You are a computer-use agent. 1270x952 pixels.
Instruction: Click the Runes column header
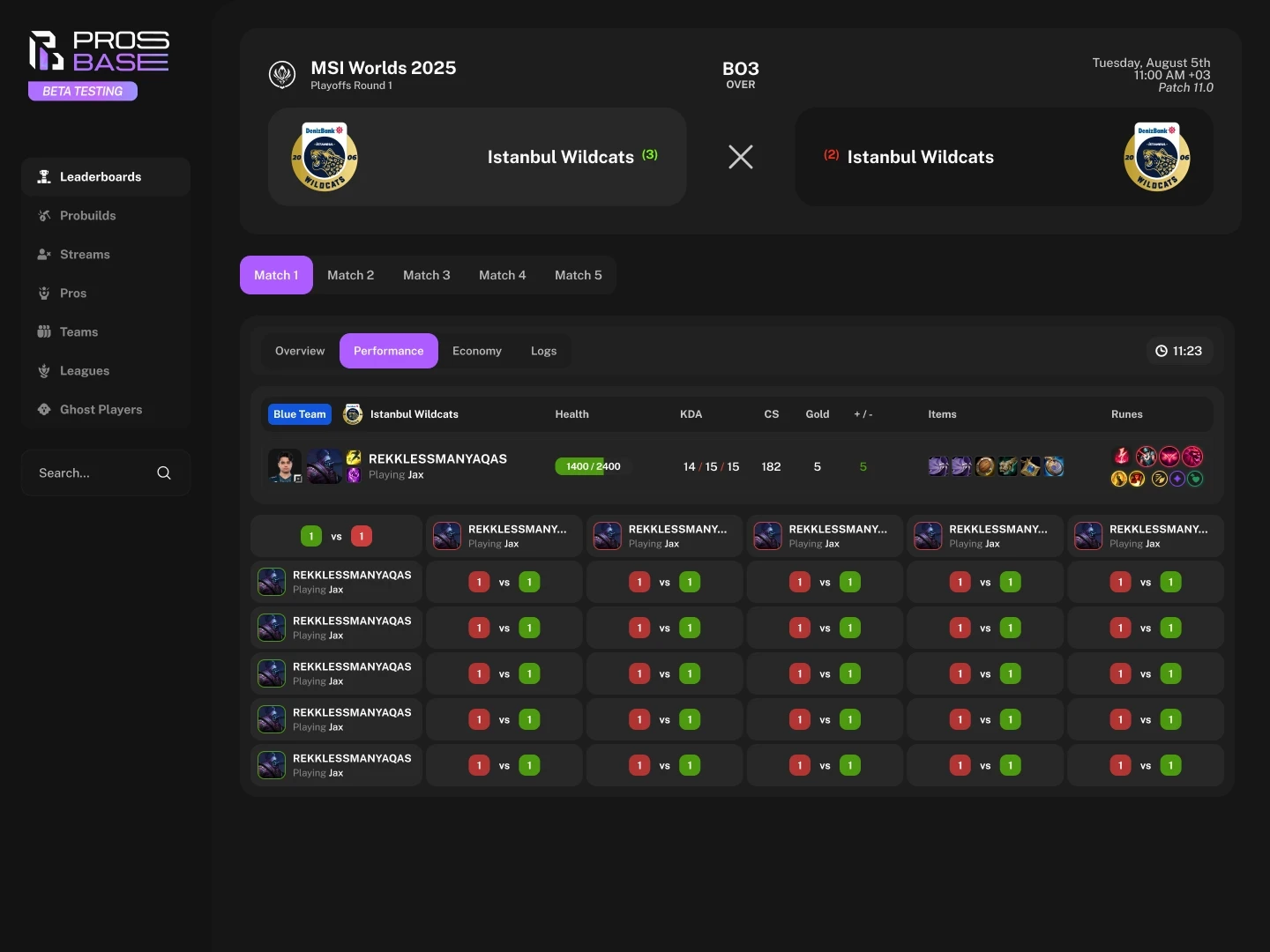[x=1127, y=414]
